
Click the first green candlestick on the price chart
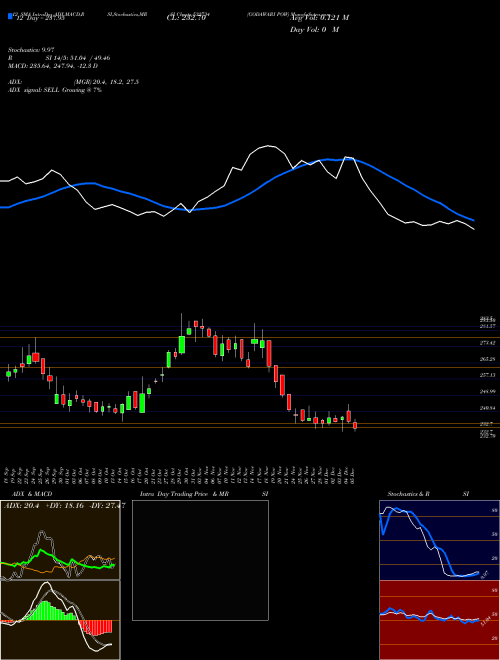click(x=8, y=373)
